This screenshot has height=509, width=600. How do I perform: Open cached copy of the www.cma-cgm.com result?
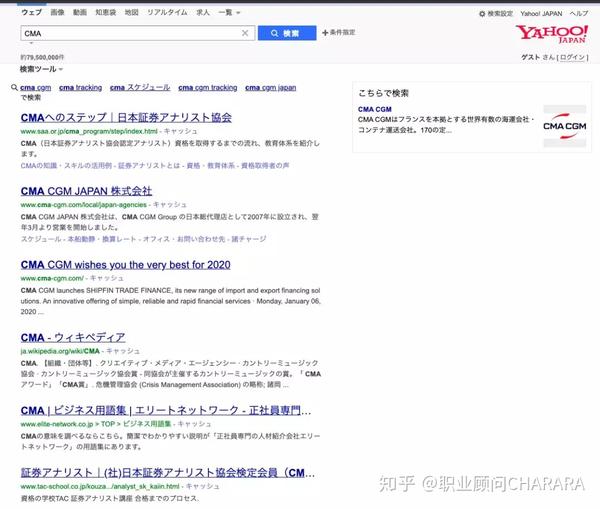(x=107, y=278)
